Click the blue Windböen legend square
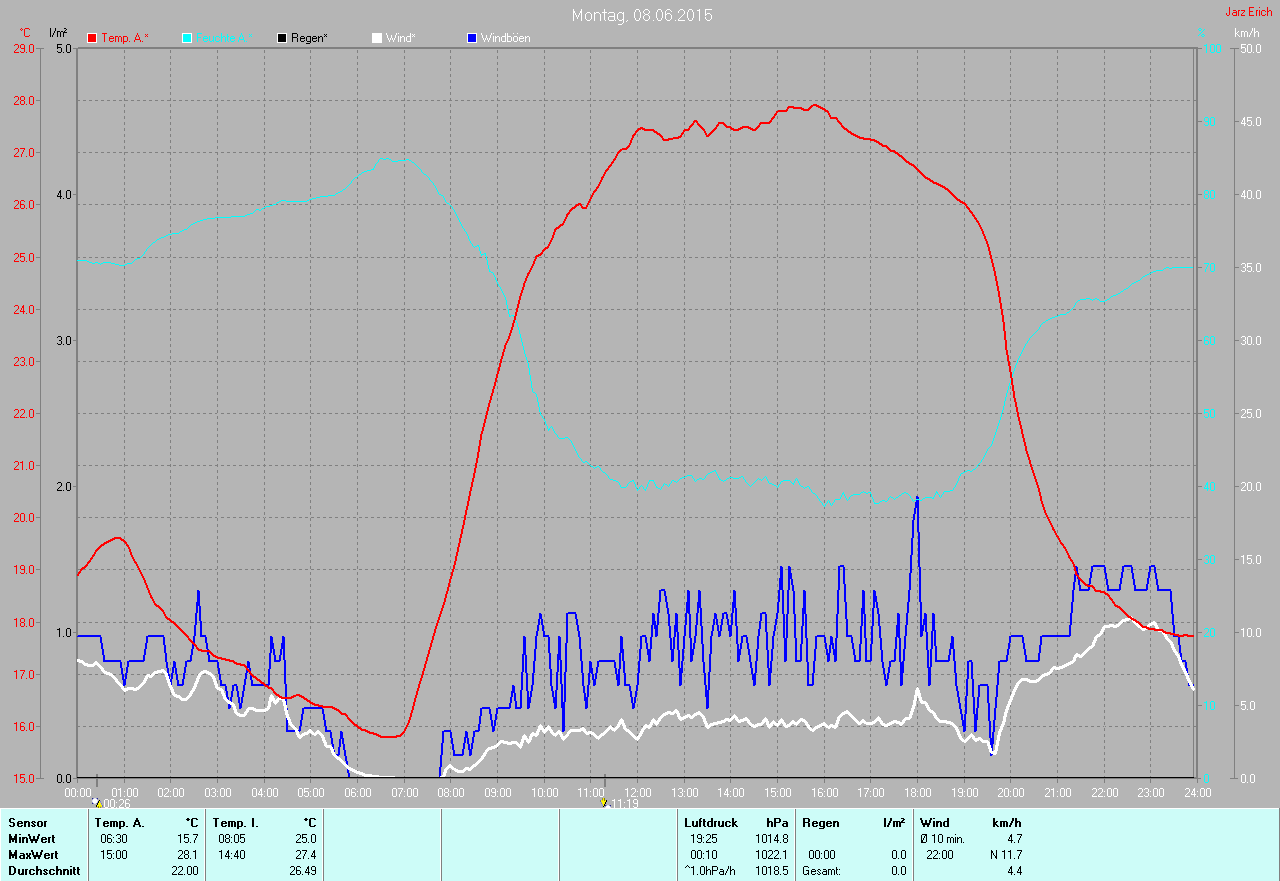The width and height of the screenshot is (1280, 881). coord(472,38)
